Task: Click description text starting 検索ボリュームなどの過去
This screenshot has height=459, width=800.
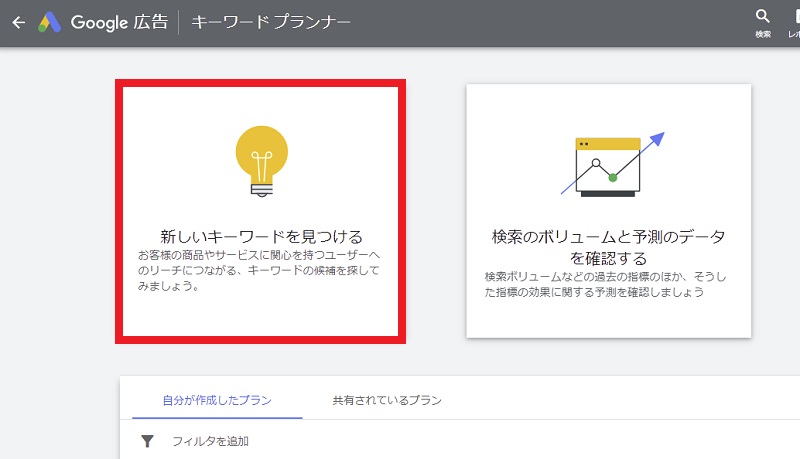Action: point(605,284)
